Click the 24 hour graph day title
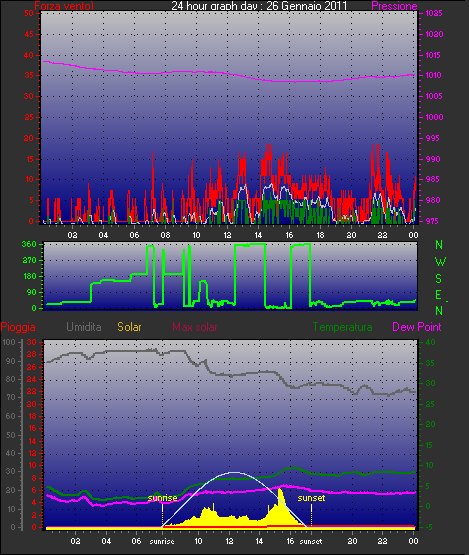 click(x=259, y=6)
